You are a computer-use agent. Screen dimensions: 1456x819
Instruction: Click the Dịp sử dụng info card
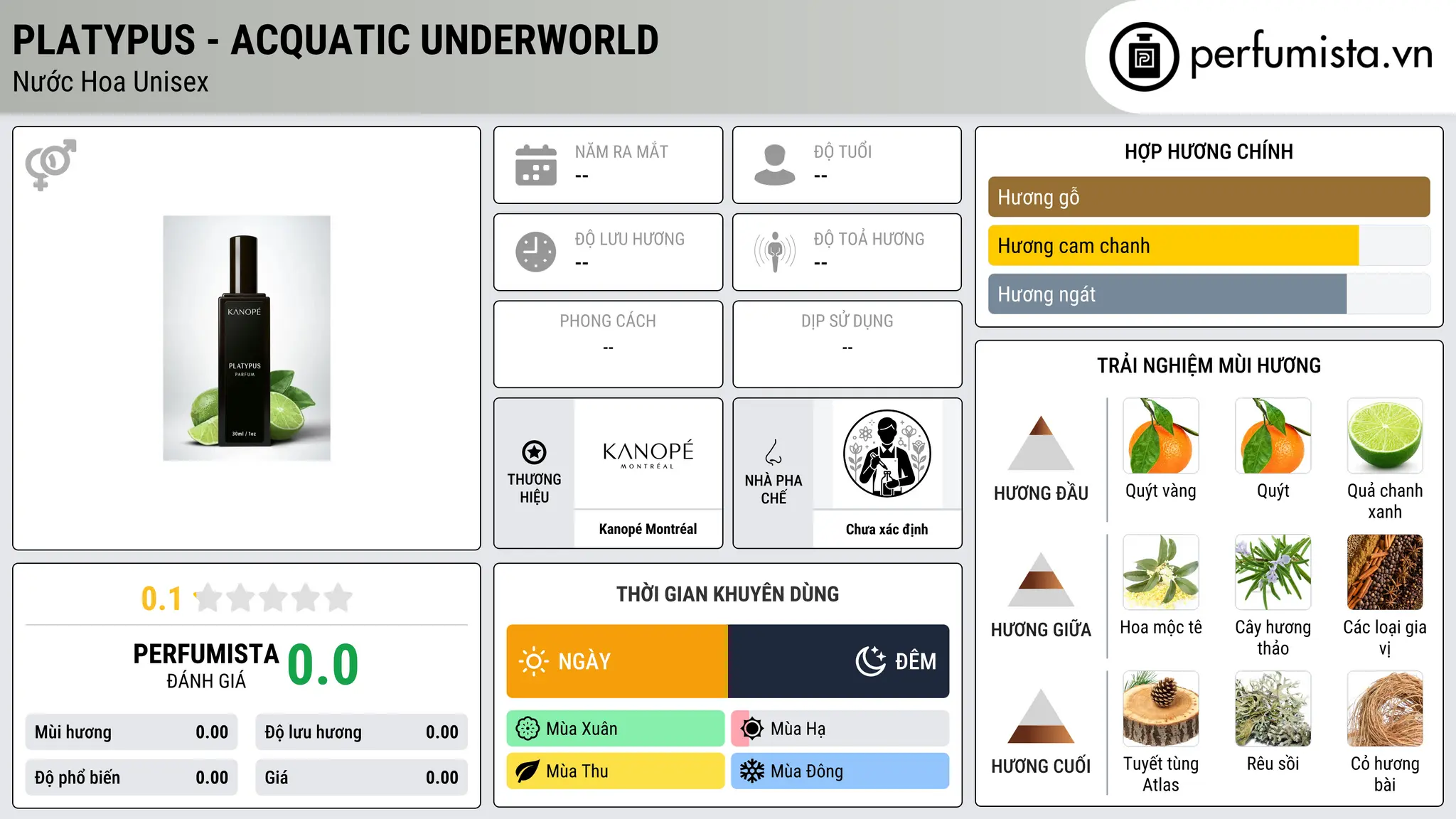847,344
